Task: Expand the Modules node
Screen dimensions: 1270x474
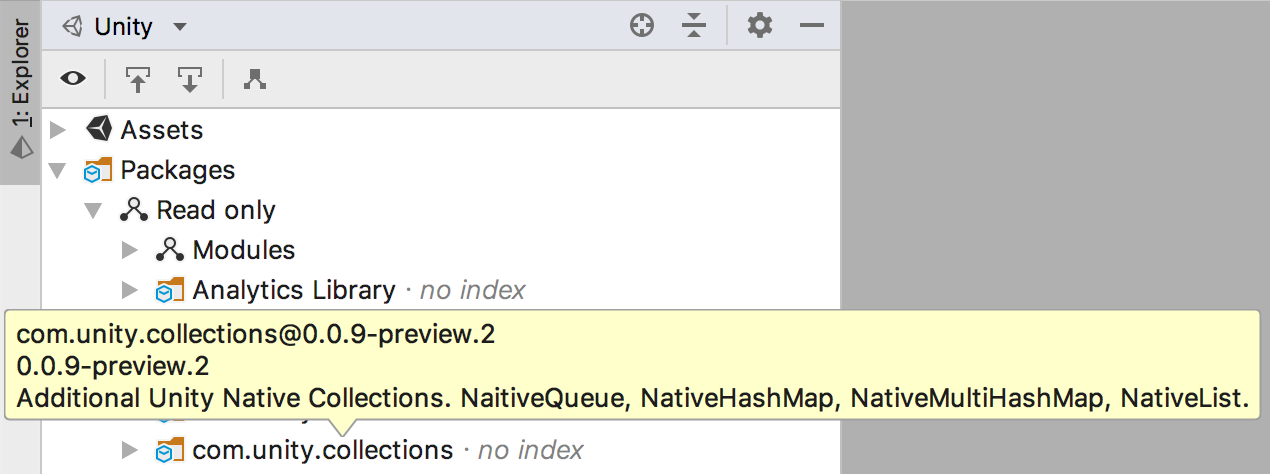Action: (129, 250)
